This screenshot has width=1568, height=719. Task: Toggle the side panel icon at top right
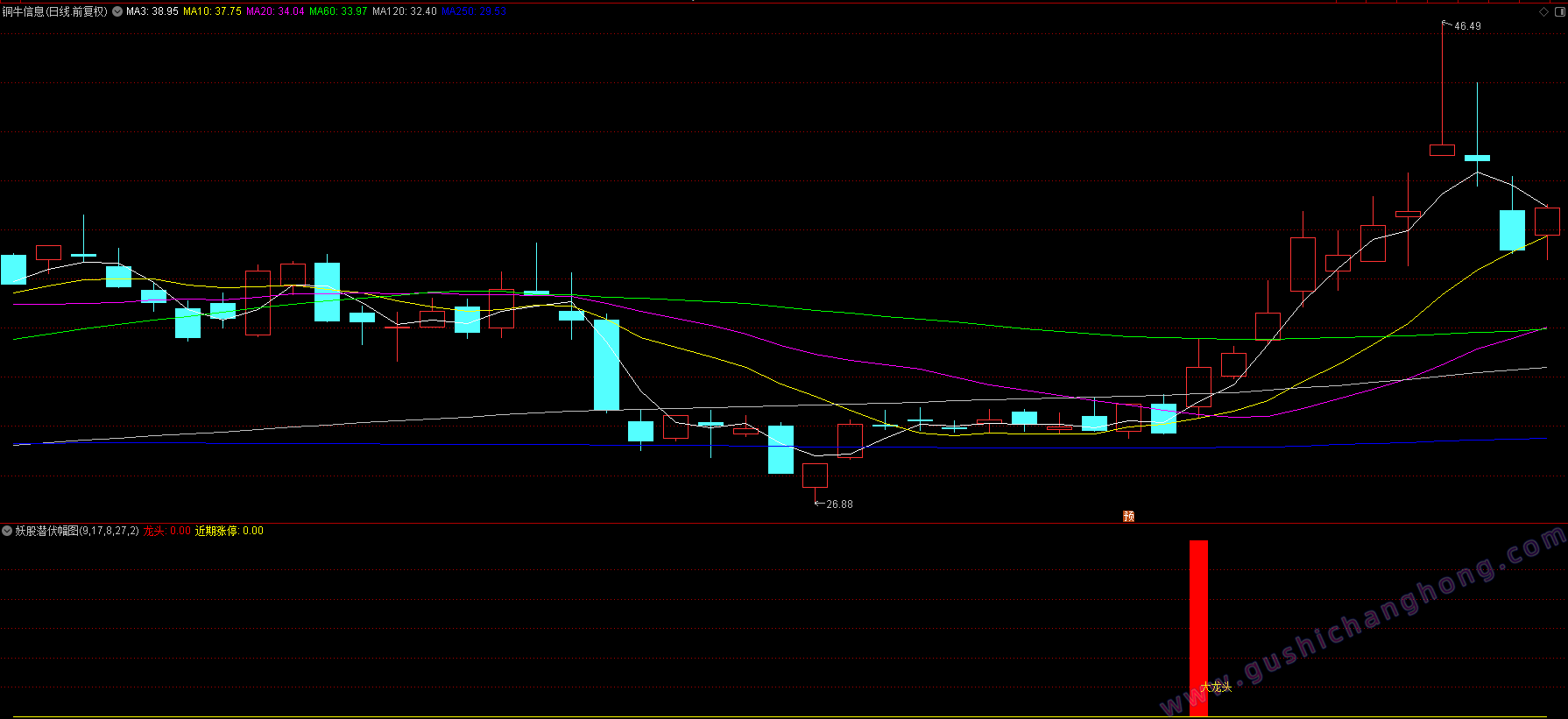(1559, 11)
